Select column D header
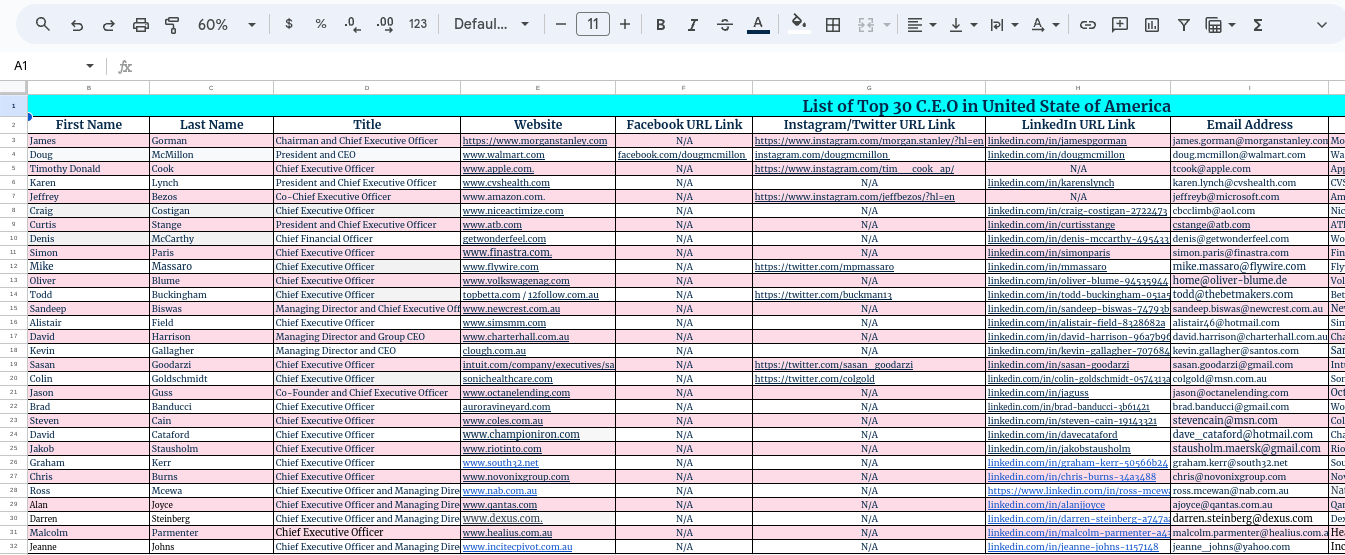1345x555 pixels. (367, 88)
